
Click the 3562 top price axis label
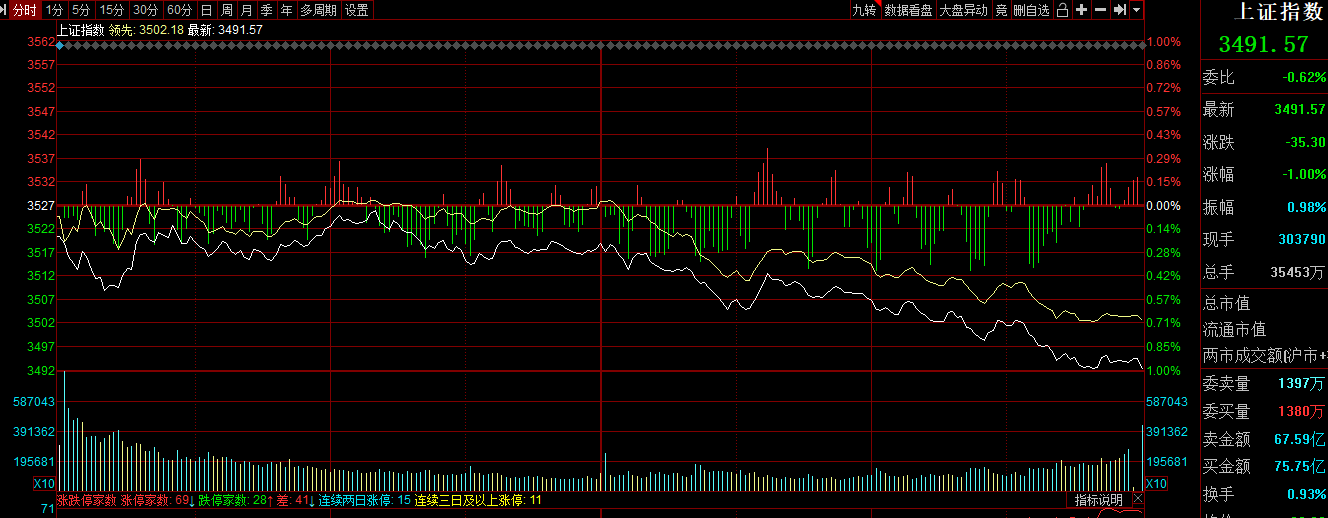(41, 42)
